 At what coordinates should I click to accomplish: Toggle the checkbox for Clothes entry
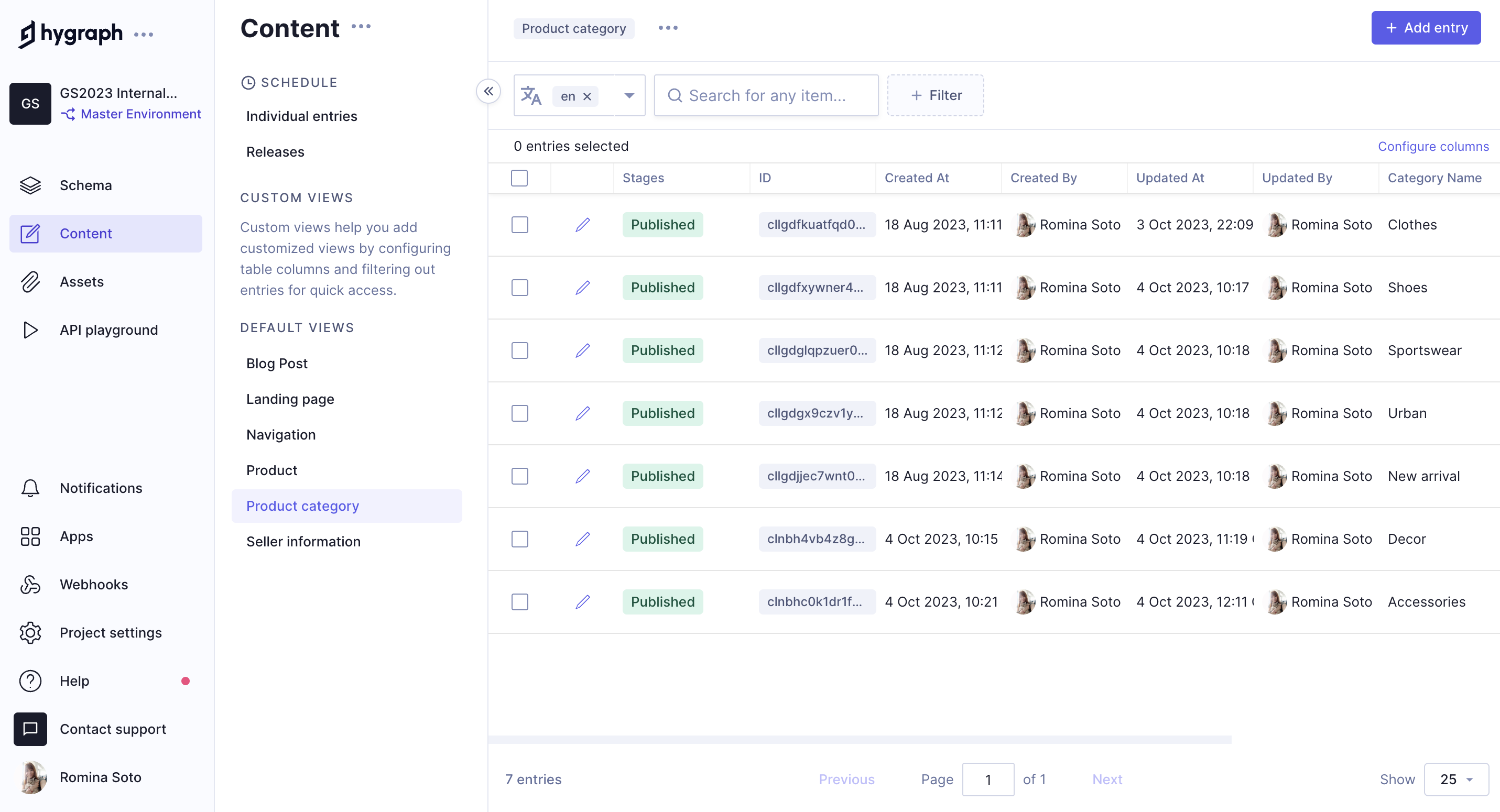coord(519,224)
